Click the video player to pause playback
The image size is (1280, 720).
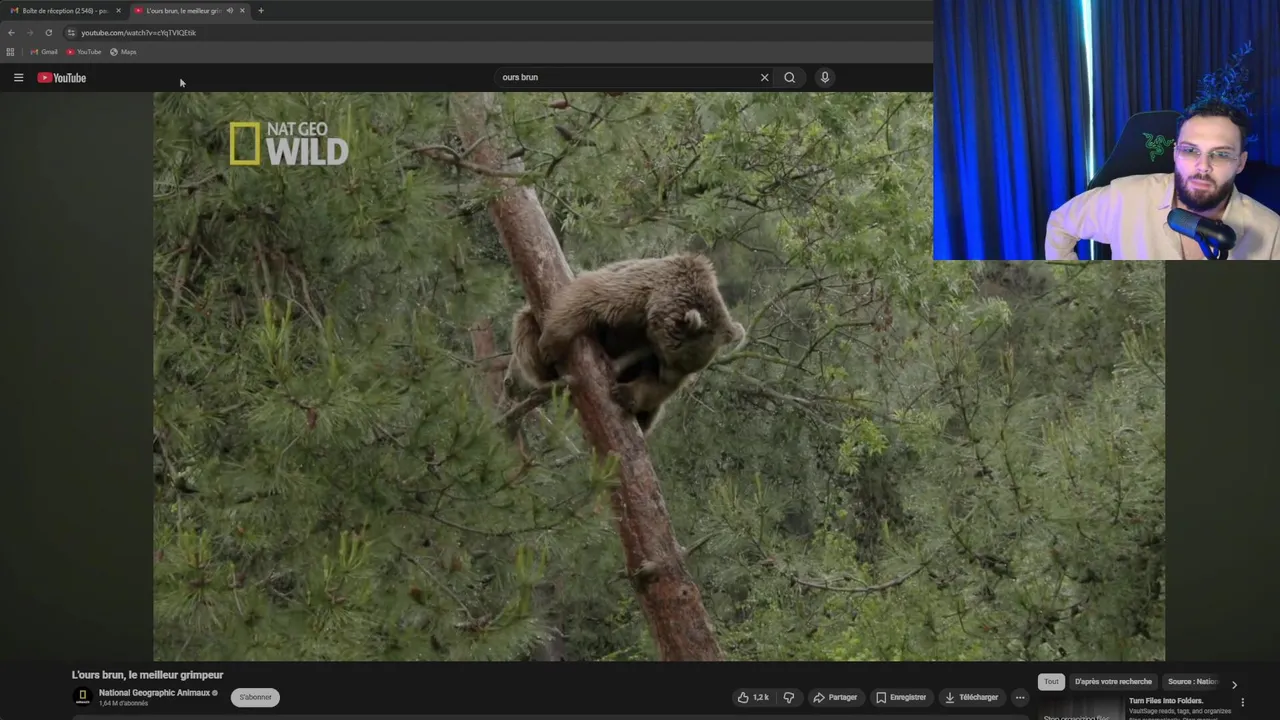coord(659,377)
